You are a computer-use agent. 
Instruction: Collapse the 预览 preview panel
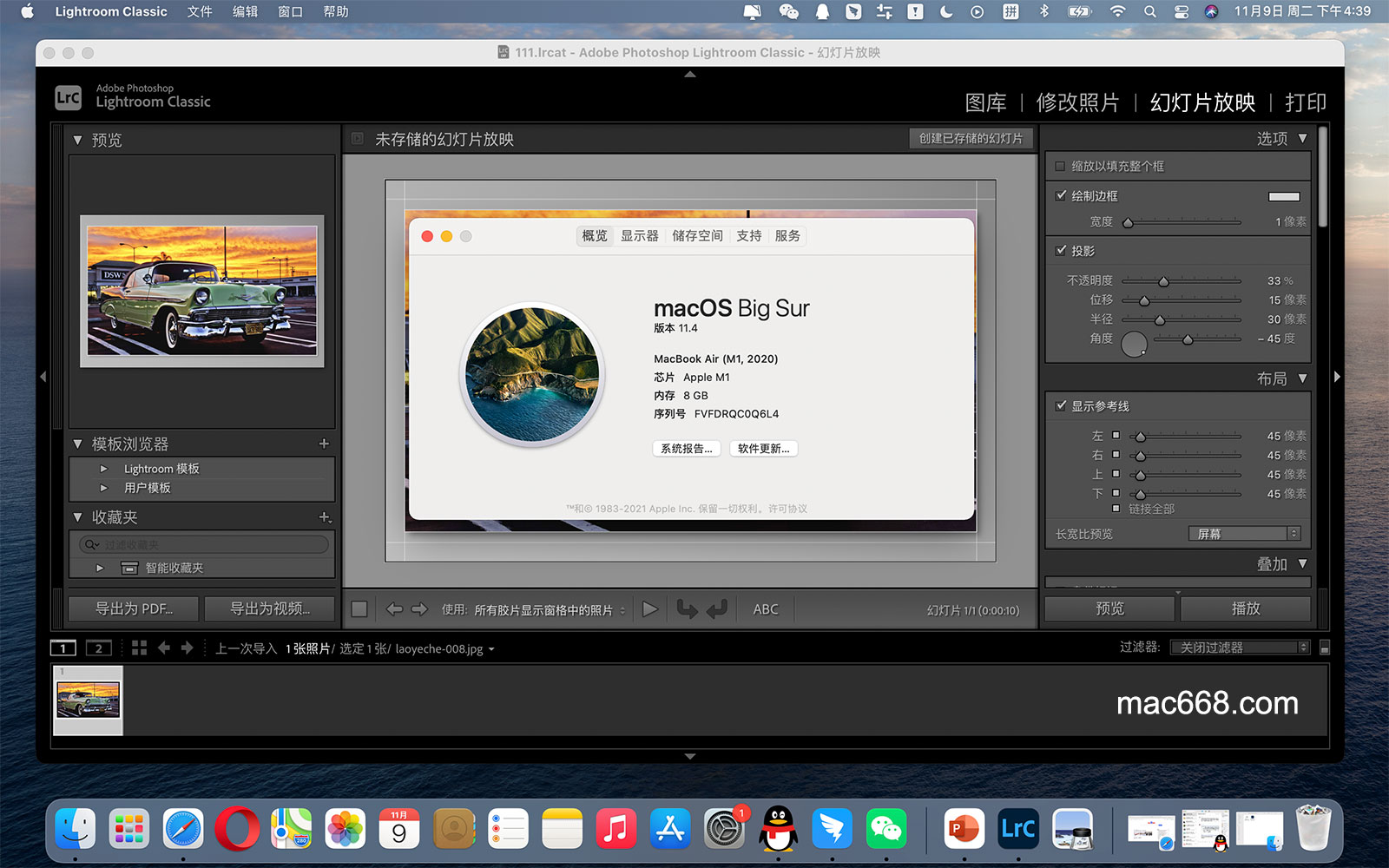click(x=77, y=140)
